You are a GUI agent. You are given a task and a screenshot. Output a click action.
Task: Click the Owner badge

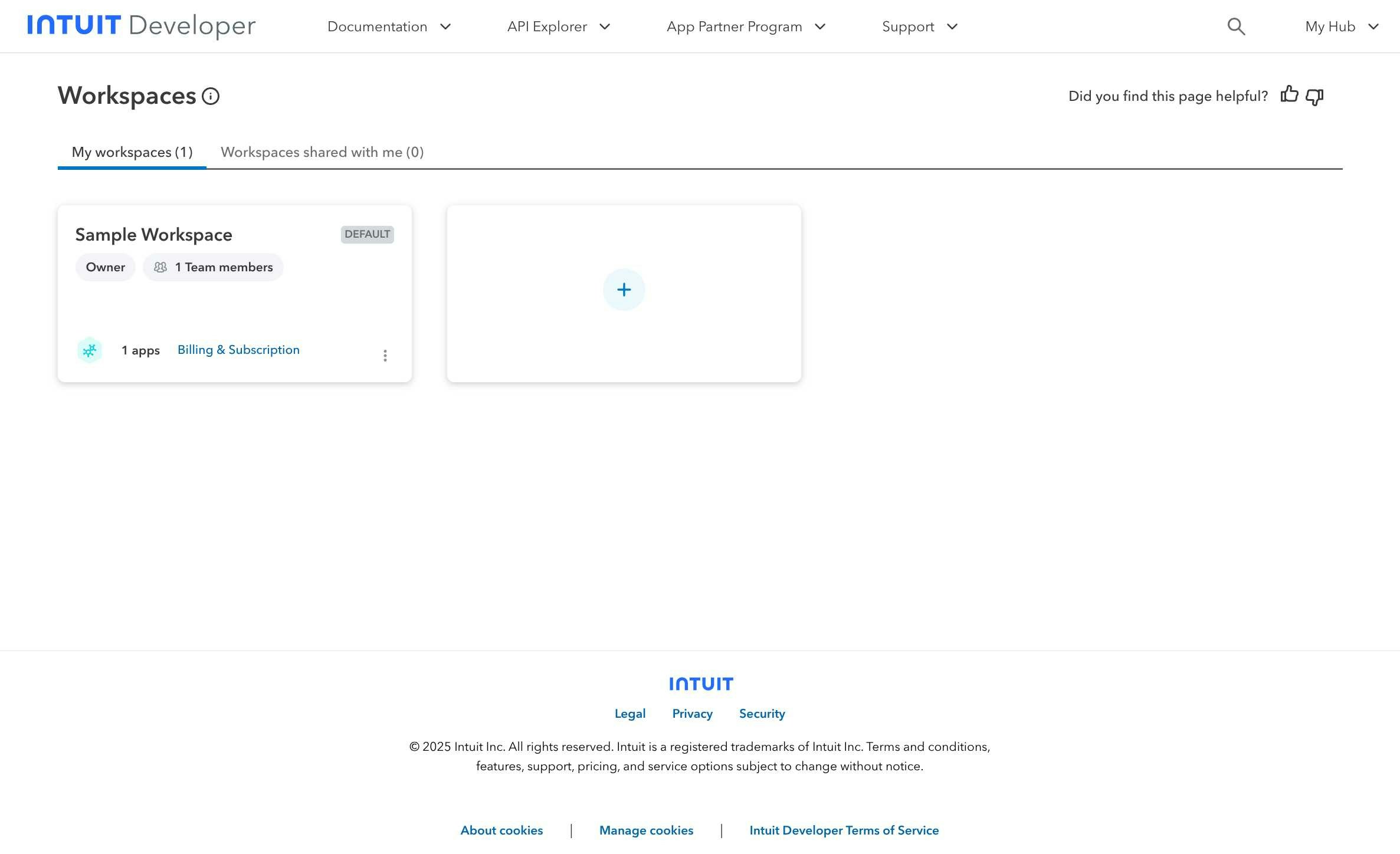[106, 267]
